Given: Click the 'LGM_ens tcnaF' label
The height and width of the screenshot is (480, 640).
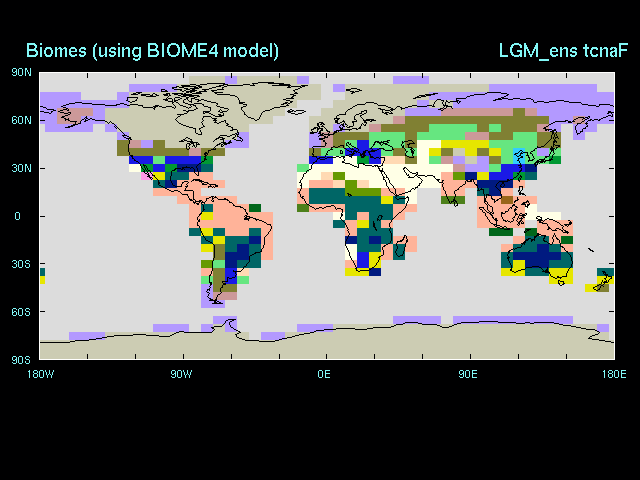Looking at the screenshot, I should 563,51.
